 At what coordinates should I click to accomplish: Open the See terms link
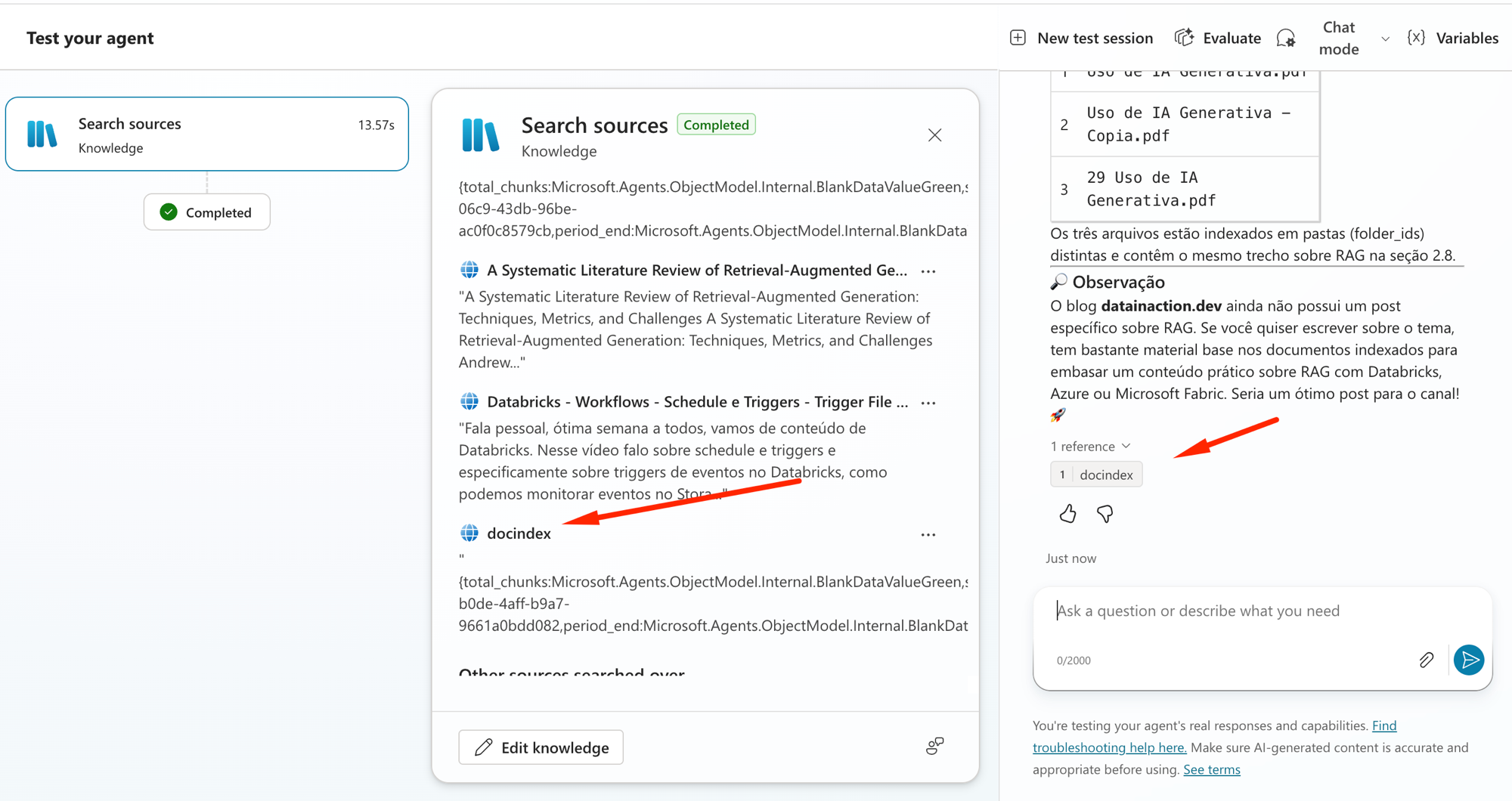[x=1212, y=769]
